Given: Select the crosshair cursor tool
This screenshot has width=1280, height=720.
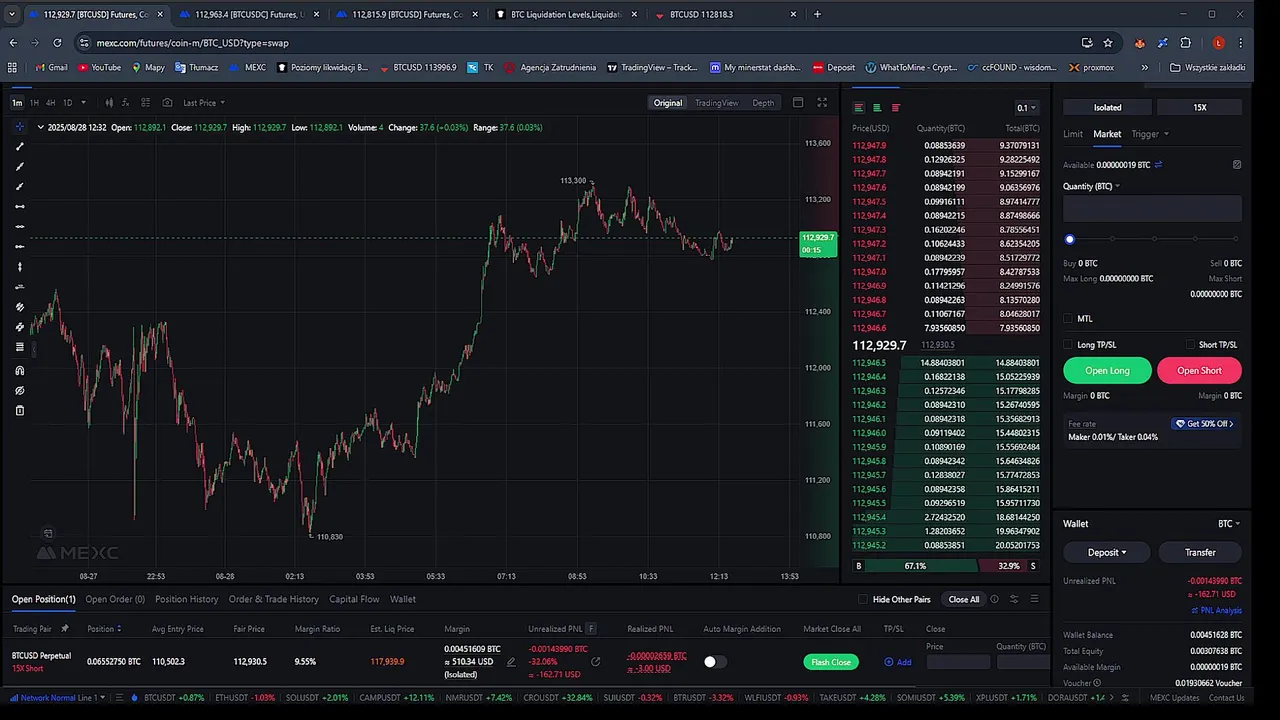Looking at the screenshot, I should coord(19,127).
